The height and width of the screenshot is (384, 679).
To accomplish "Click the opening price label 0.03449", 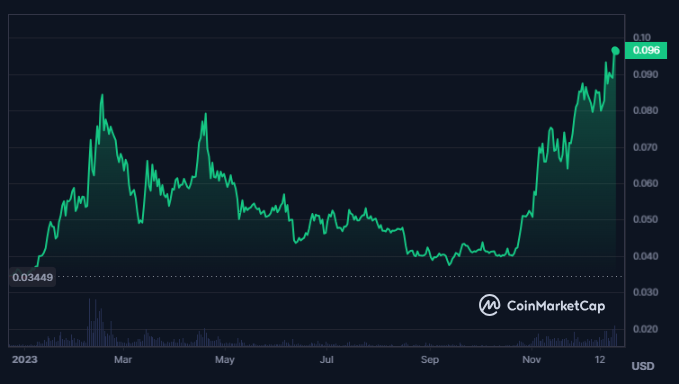I will pyautogui.click(x=32, y=277).
